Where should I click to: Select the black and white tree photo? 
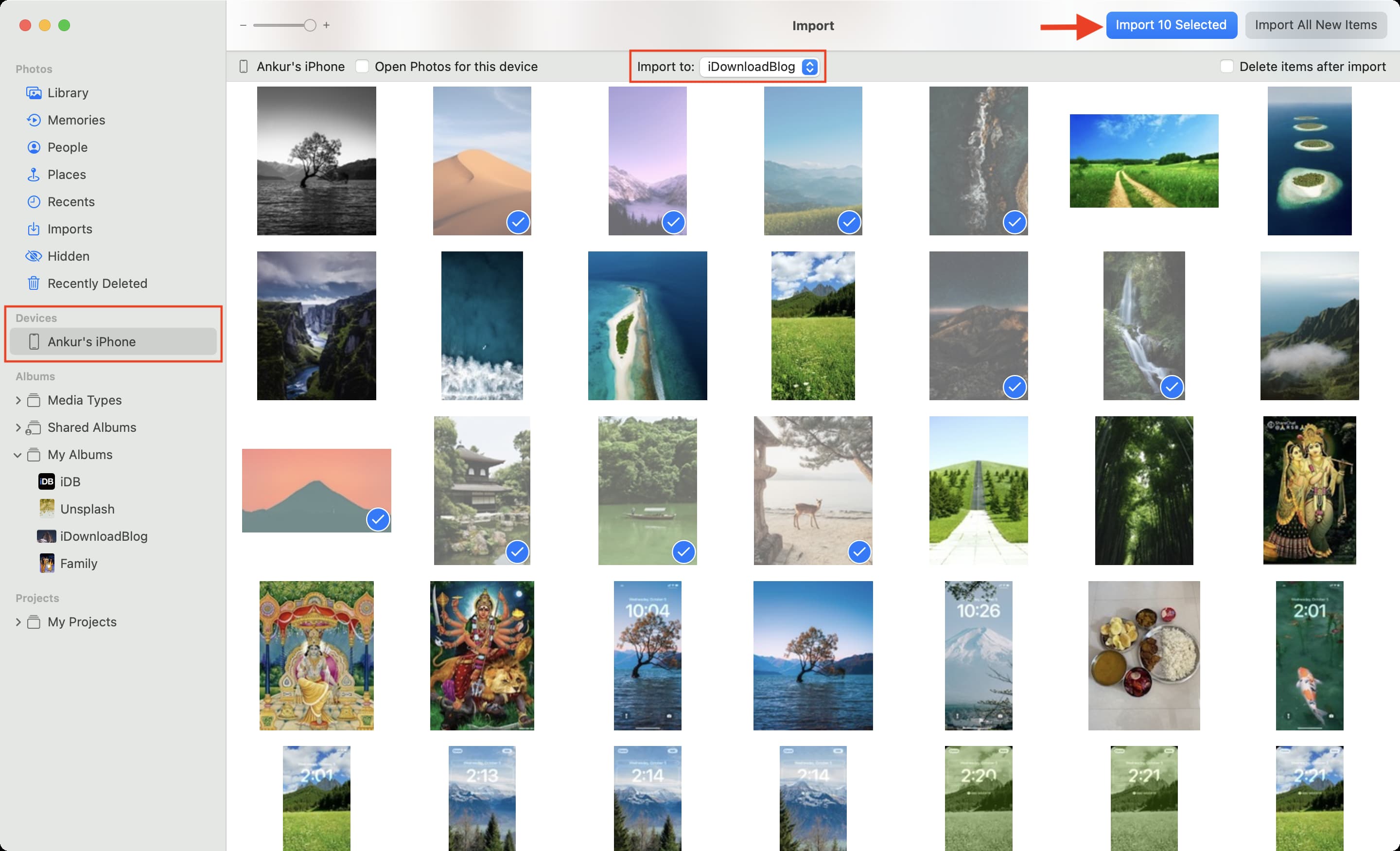316,161
